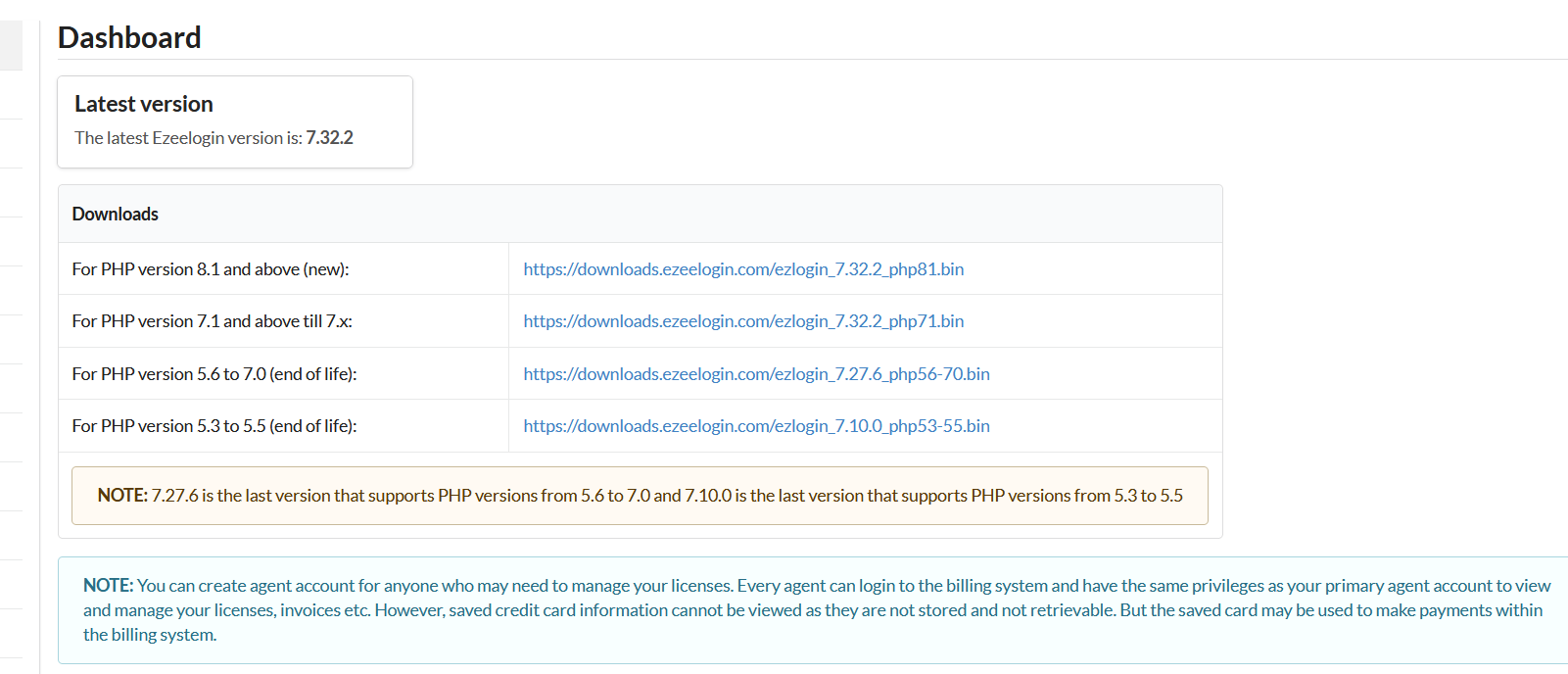Viewport: 1568px width, 674px height.
Task: Click the 'For PHP version 7.1 and above till 7.x:' cell
Action: [x=284, y=321]
